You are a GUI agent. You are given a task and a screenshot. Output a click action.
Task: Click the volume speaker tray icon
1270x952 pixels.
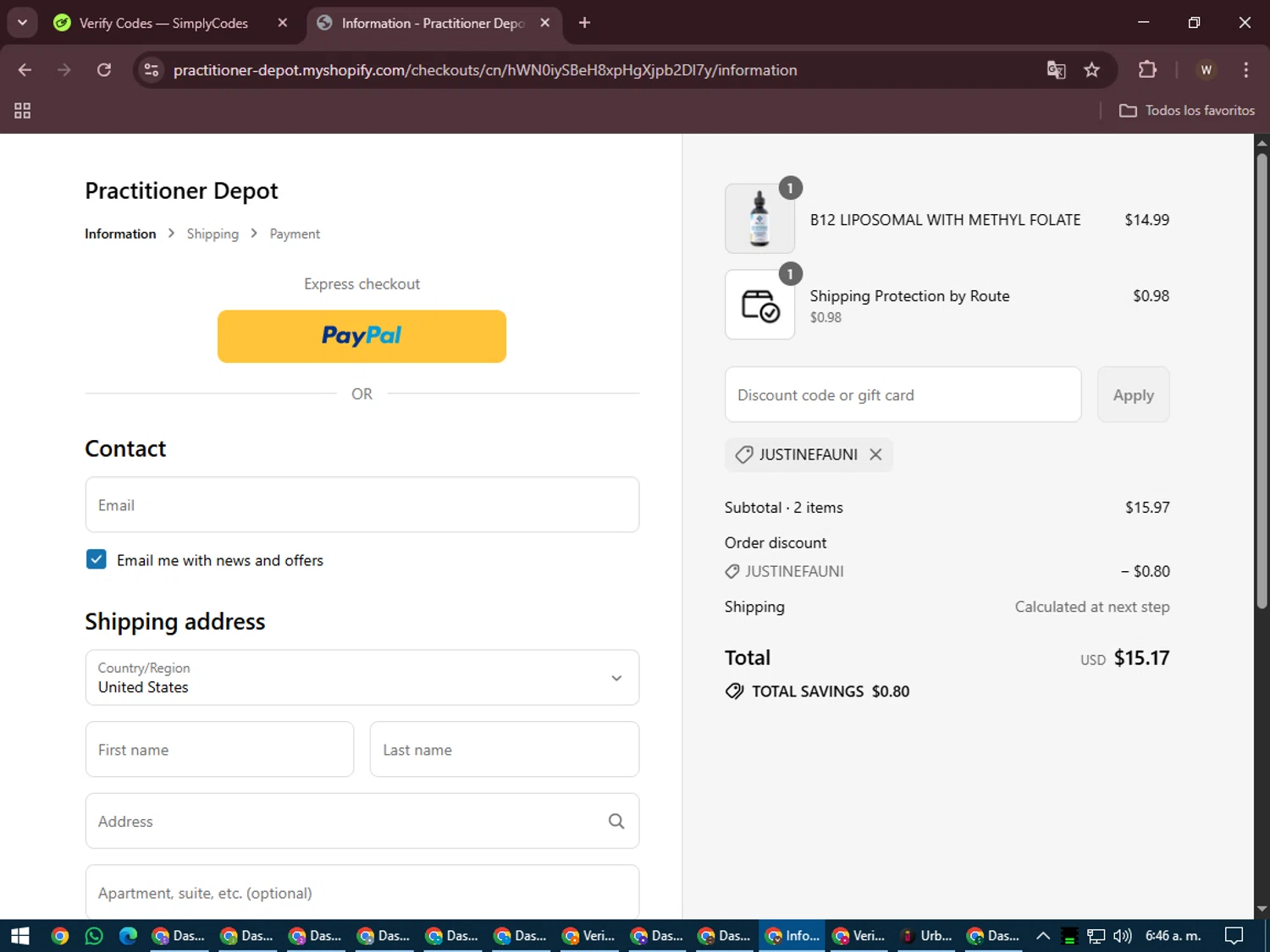1123,936
